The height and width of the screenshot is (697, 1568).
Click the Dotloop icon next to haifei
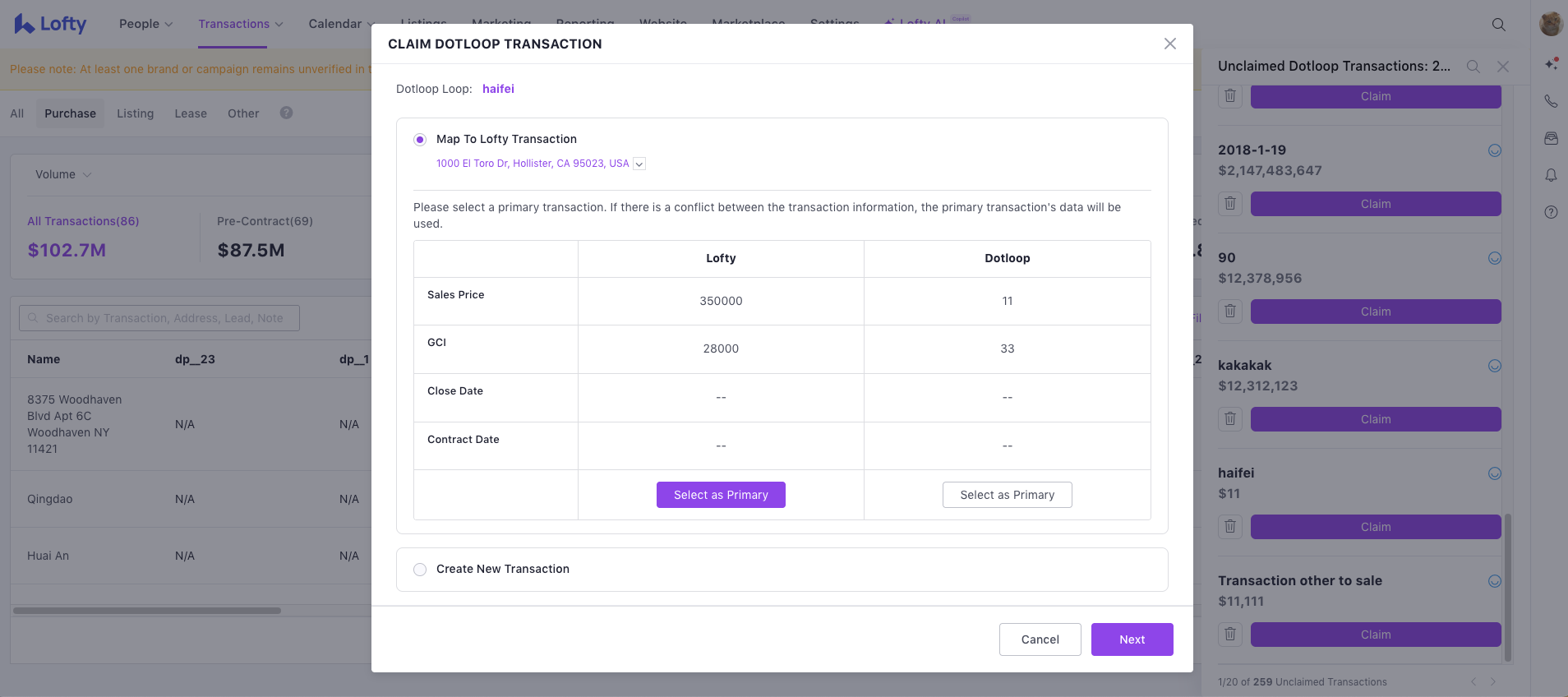(1494, 473)
